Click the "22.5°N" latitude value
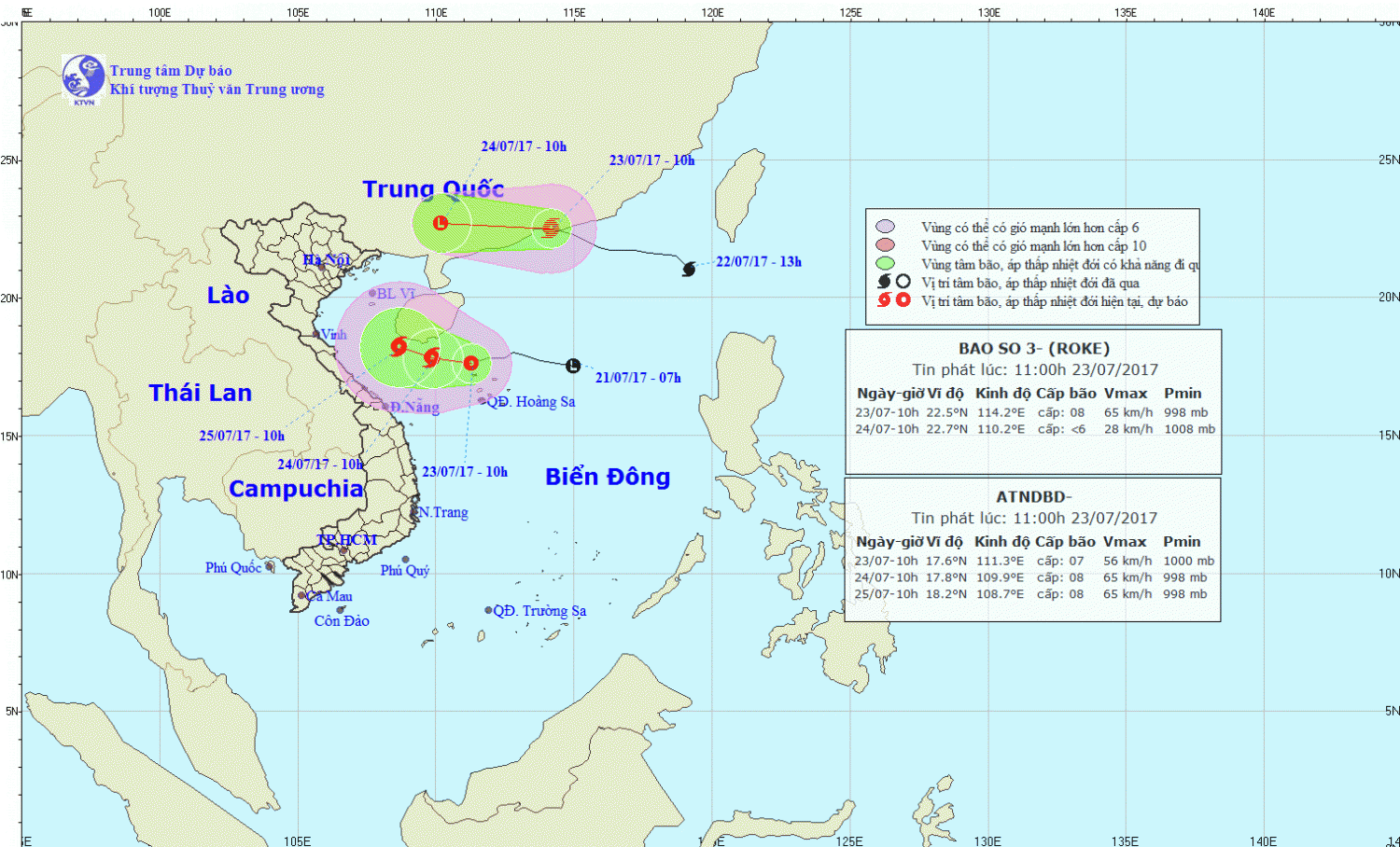The width and height of the screenshot is (1400, 847). click(x=946, y=412)
